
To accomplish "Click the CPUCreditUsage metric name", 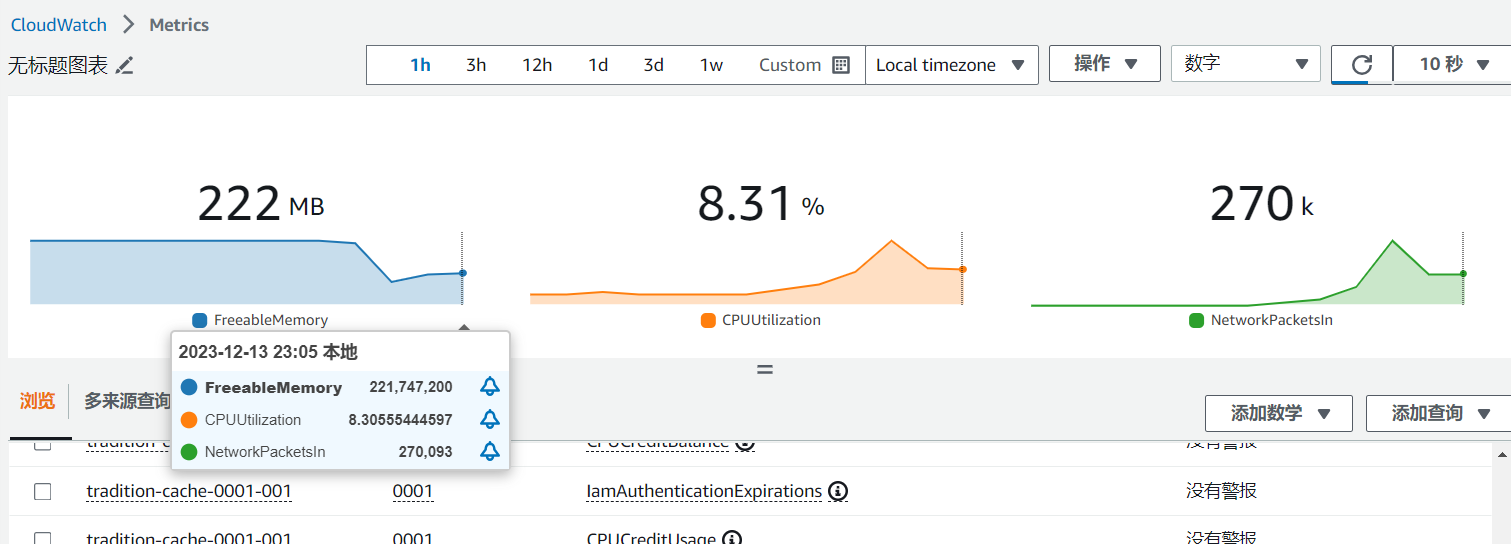I will click(x=651, y=538).
